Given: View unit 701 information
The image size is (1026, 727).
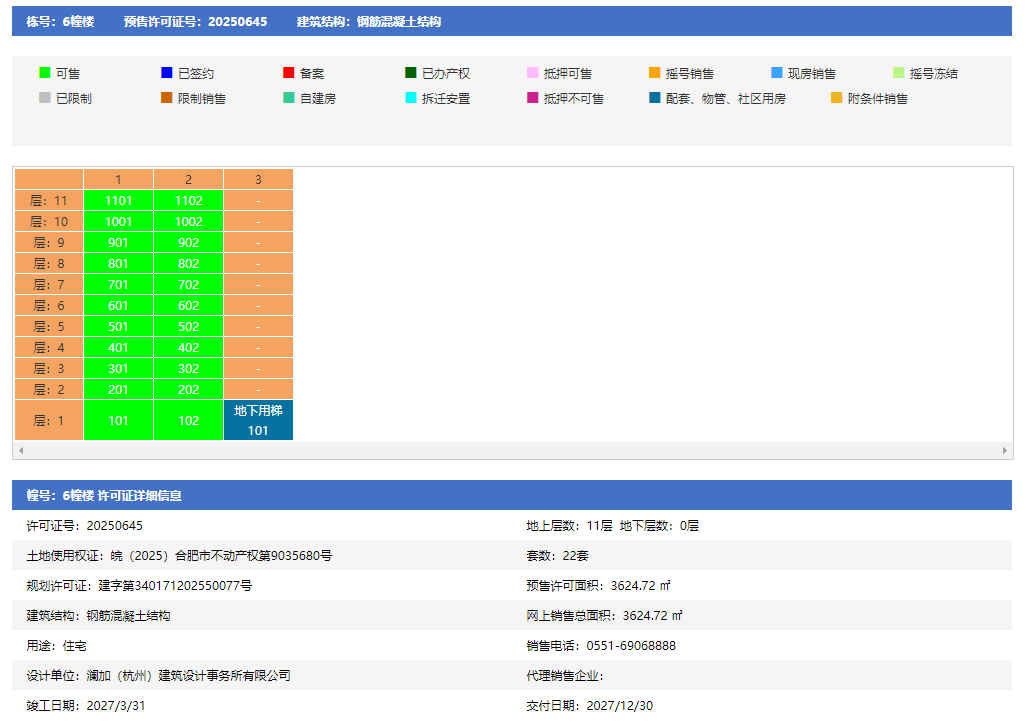Looking at the screenshot, I should (x=118, y=284).
